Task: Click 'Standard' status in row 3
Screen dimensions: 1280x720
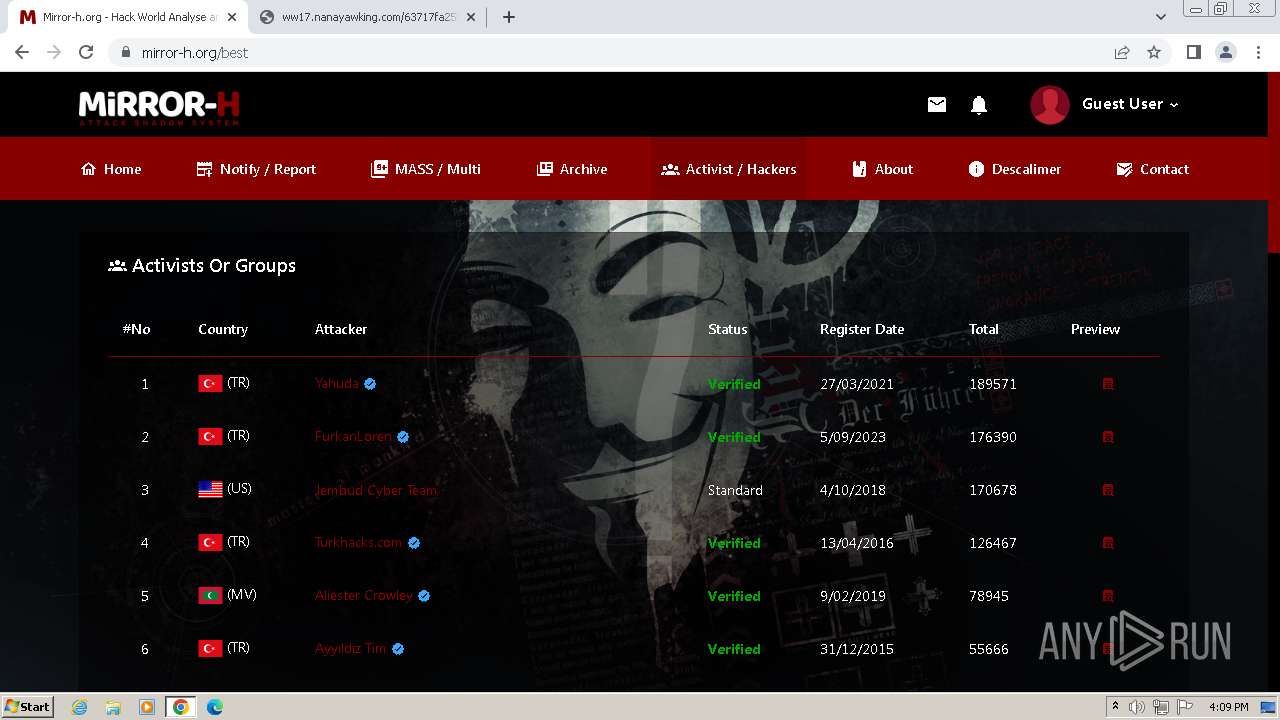Action: point(735,490)
